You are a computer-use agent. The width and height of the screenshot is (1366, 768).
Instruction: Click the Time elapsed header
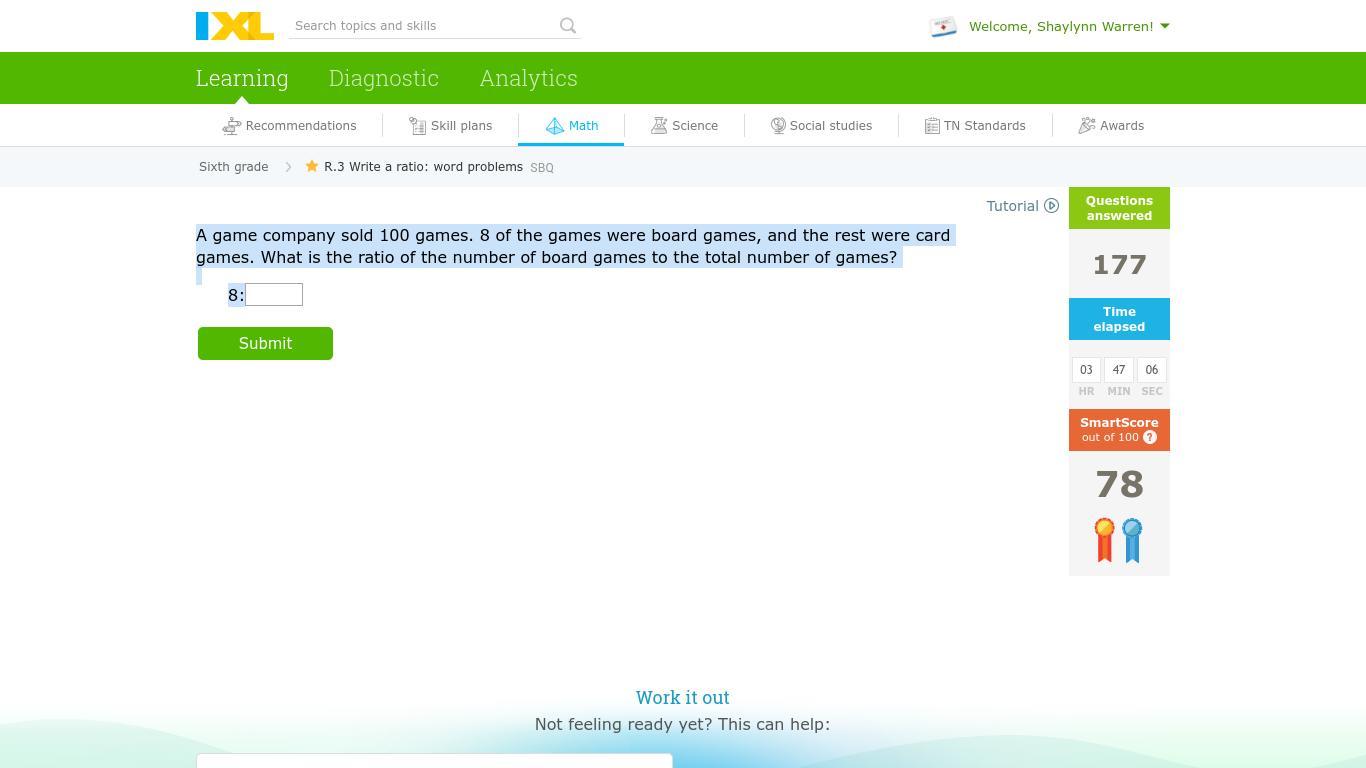pyautogui.click(x=1119, y=319)
